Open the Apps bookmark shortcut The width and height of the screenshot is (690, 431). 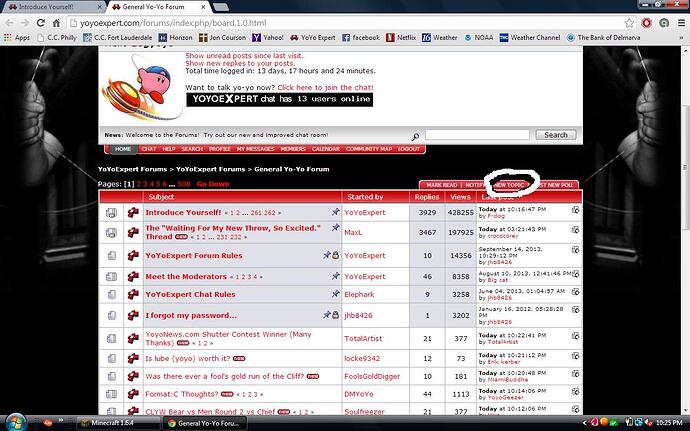click(x=17, y=38)
